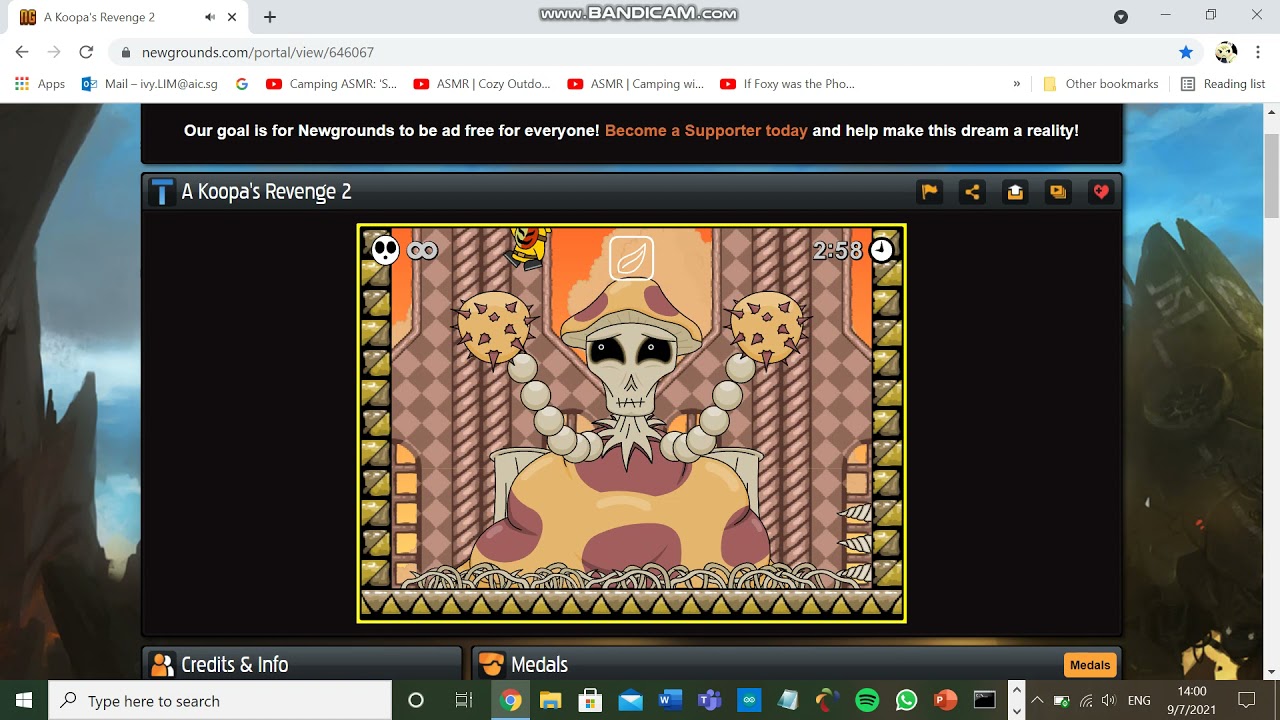Image resolution: width=1280 pixels, height=720 pixels.
Task: Click the Credits & Info people icon
Action: point(162,665)
